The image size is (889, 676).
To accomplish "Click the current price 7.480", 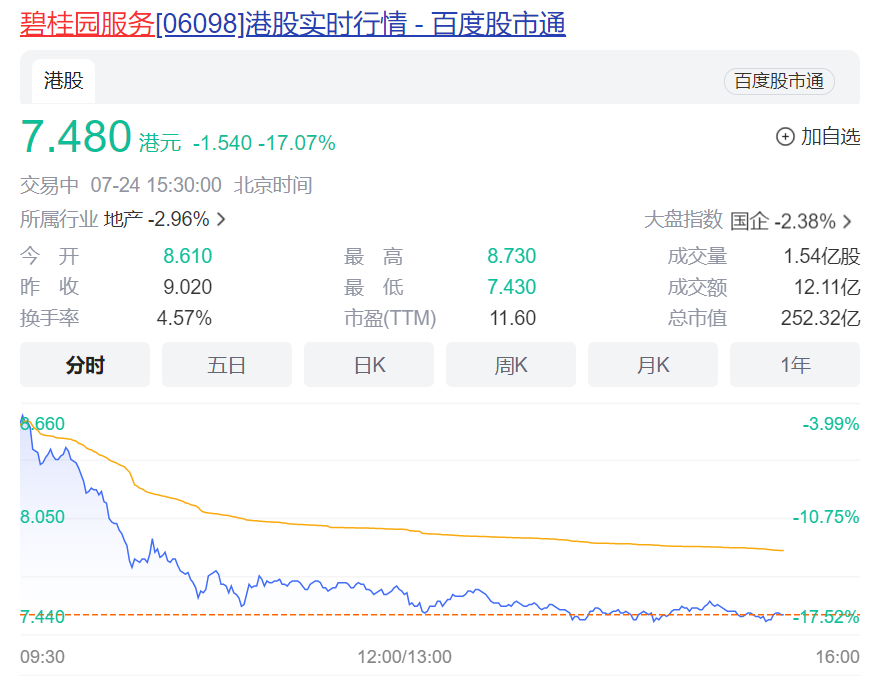I will (76, 137).
